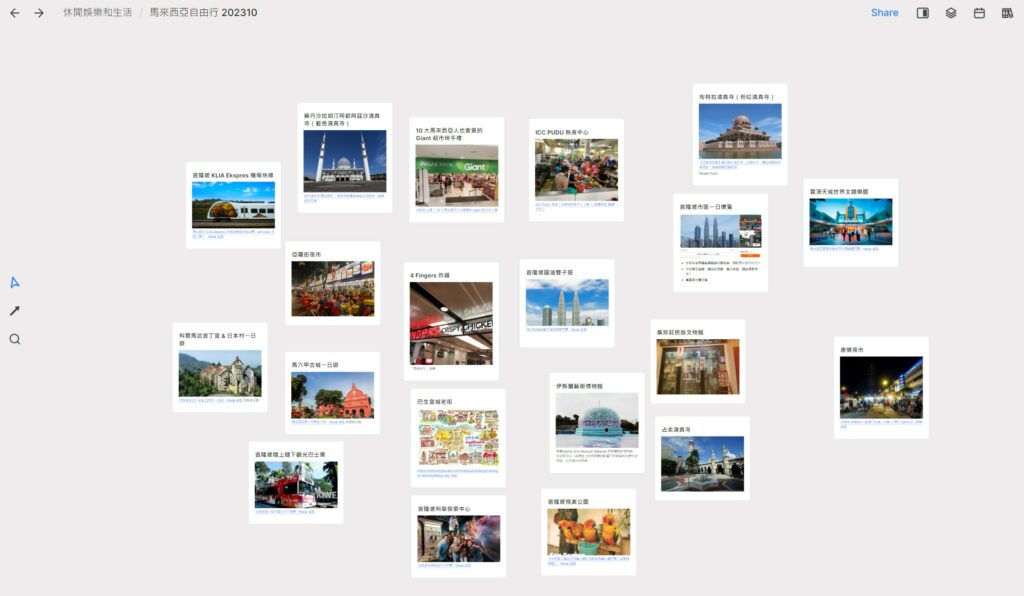Go forward with the right arrow
This screenshot has height=596, width=1024.
39,13
